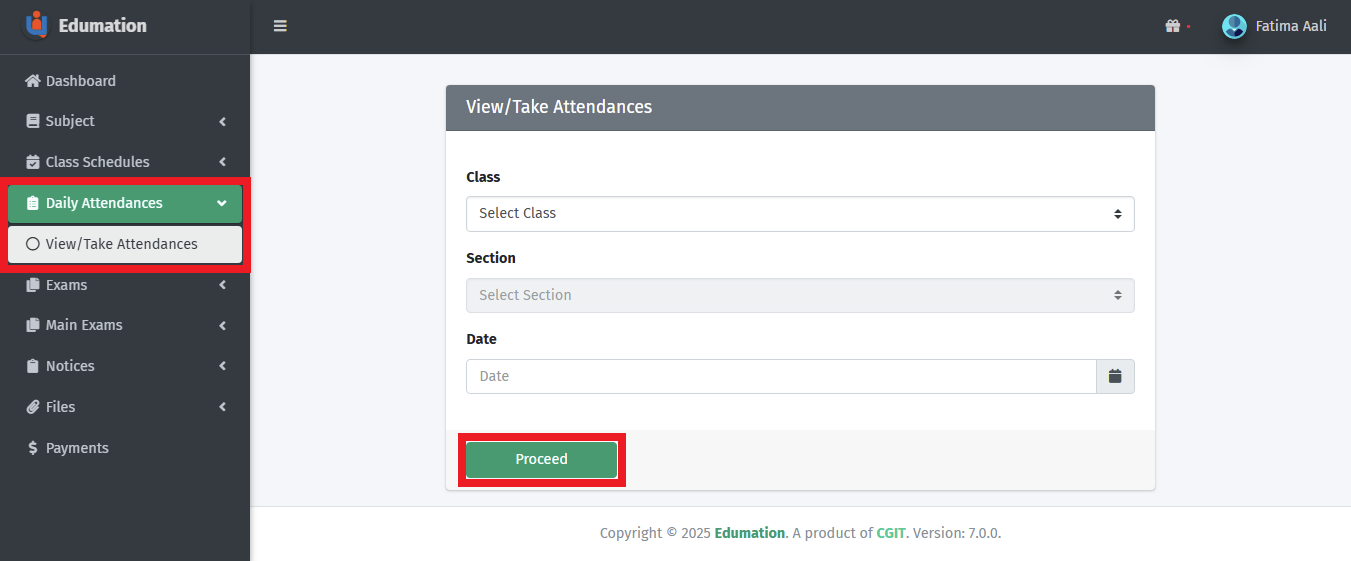Collapse the Daily Attendances menu
Image resolution: width=1351 pixels, height=561 pixels.
click(x=221, y=203)
